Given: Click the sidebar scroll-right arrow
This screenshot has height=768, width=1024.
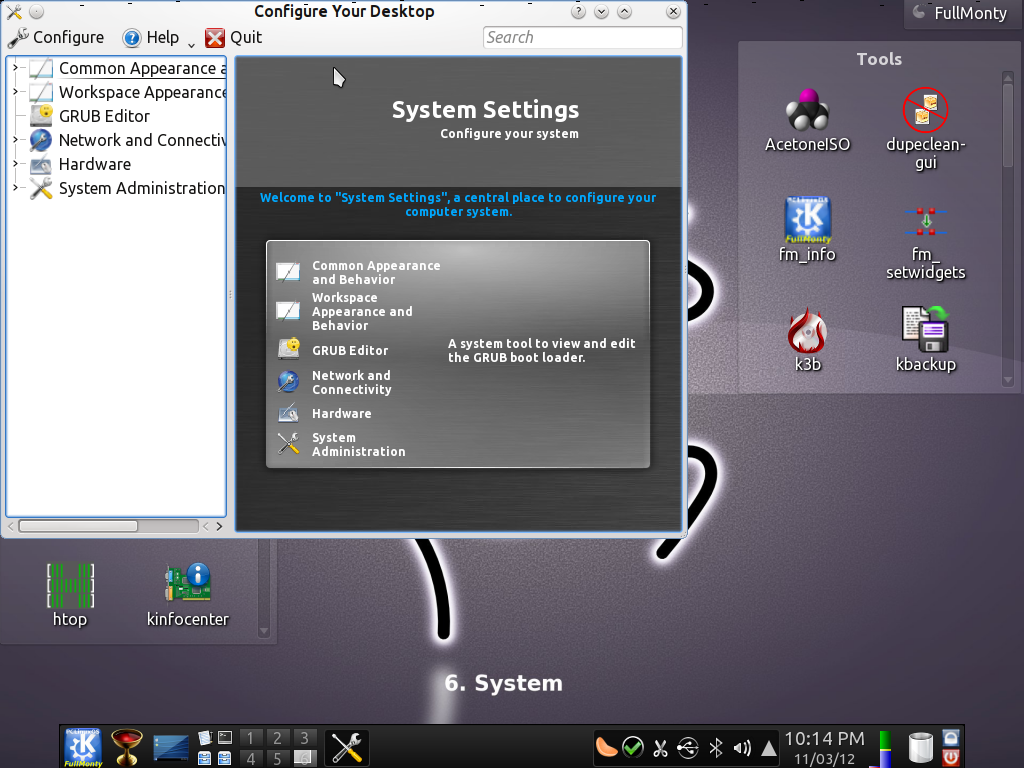Looking at the screenshot, I should [219, 526].
